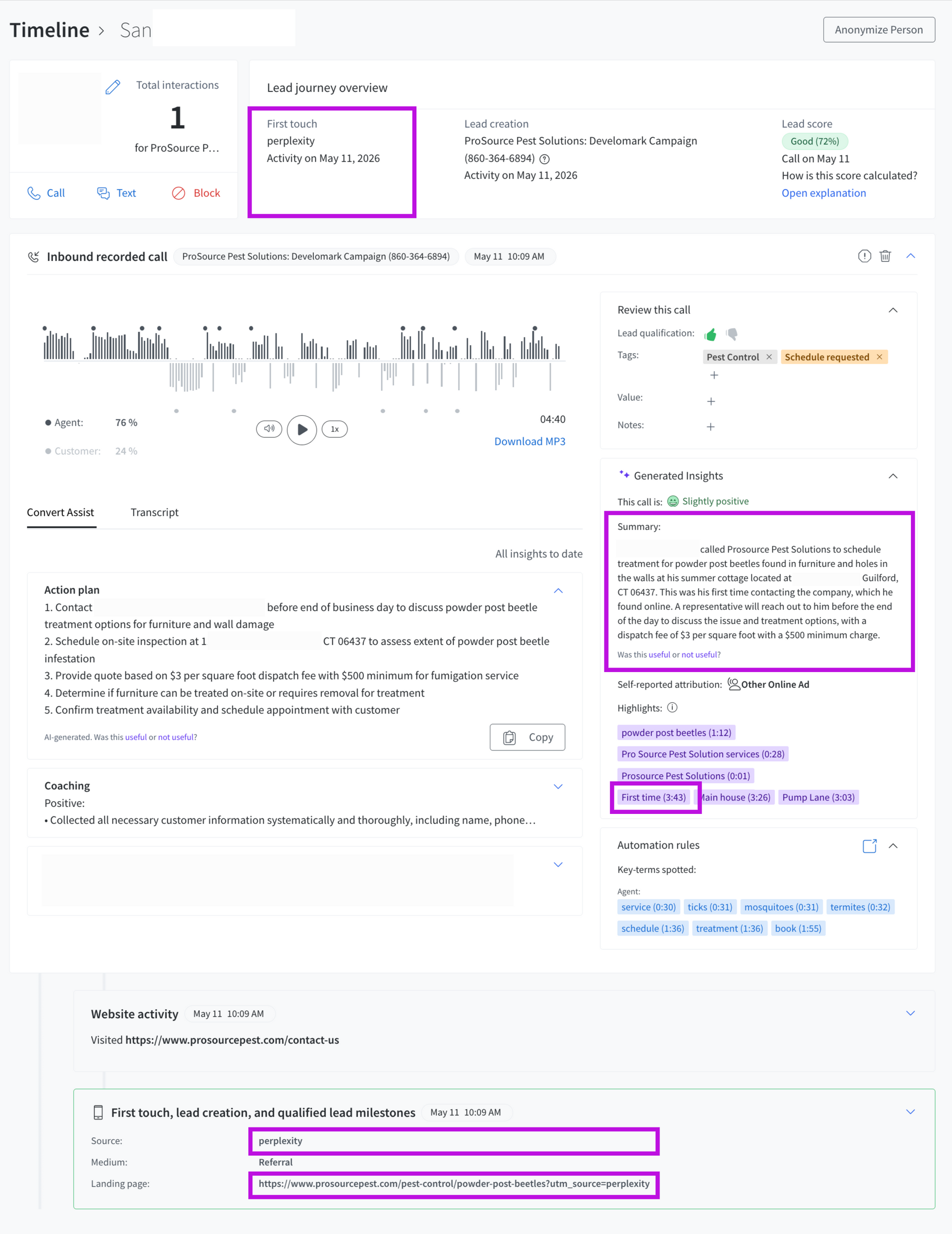Viewport: 952px width, 1234px height.
Task: Select the Convert Assist tab
Action: [x=60, y=512]
